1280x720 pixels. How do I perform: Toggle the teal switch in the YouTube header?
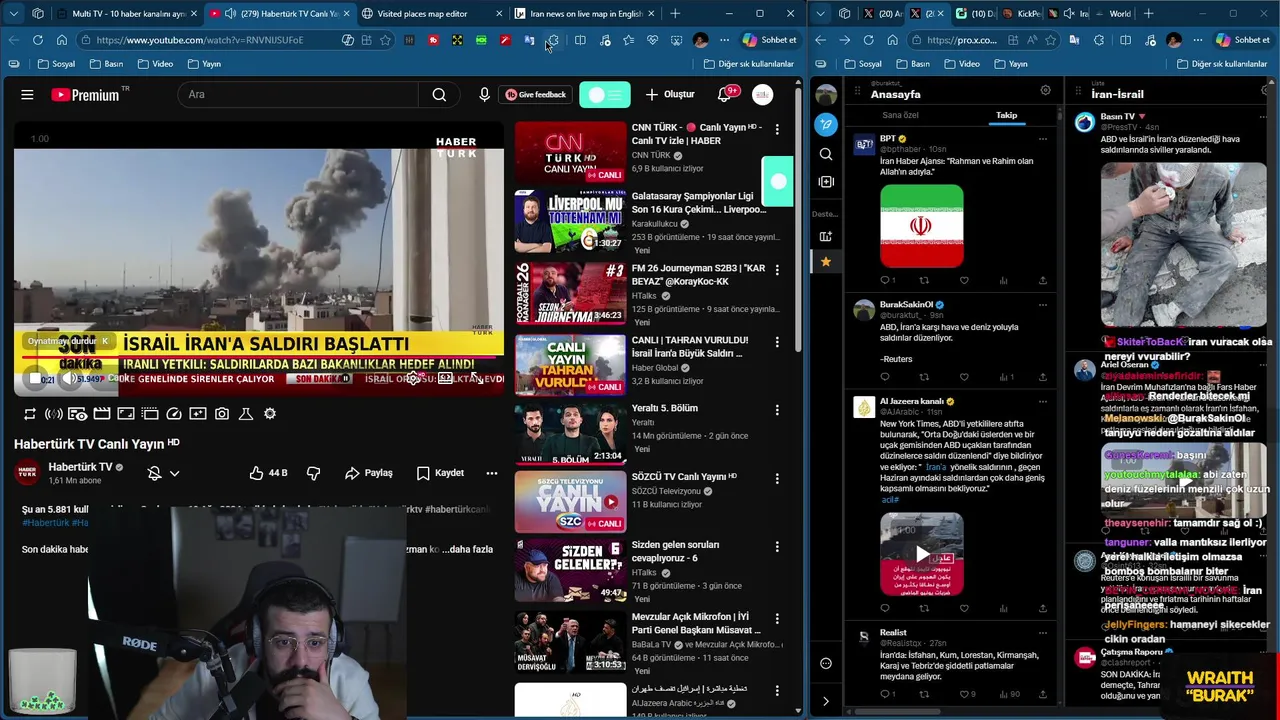click(x=605, y=94)
